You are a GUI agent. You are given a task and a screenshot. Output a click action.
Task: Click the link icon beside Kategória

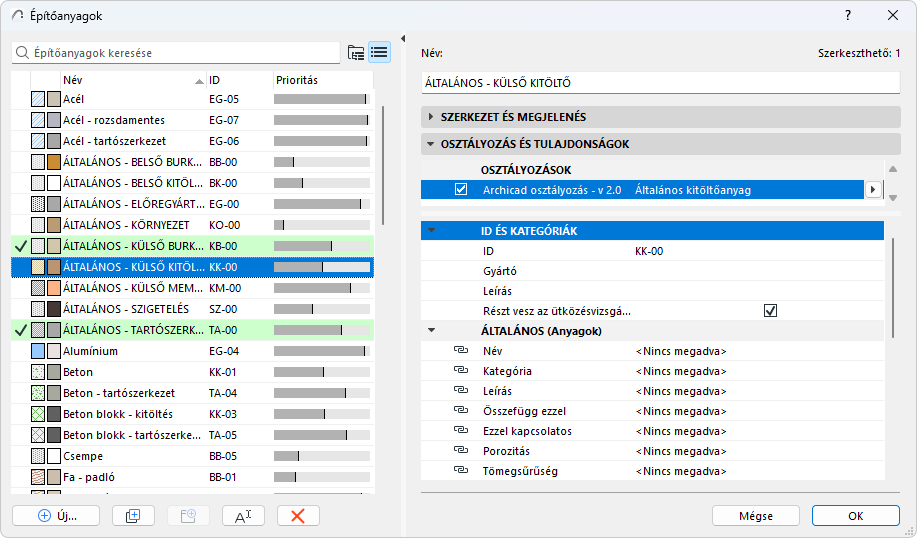pos(461,371)
